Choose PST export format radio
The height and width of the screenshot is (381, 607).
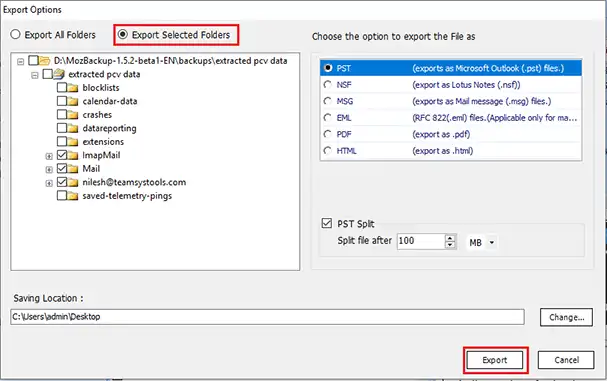328,68
